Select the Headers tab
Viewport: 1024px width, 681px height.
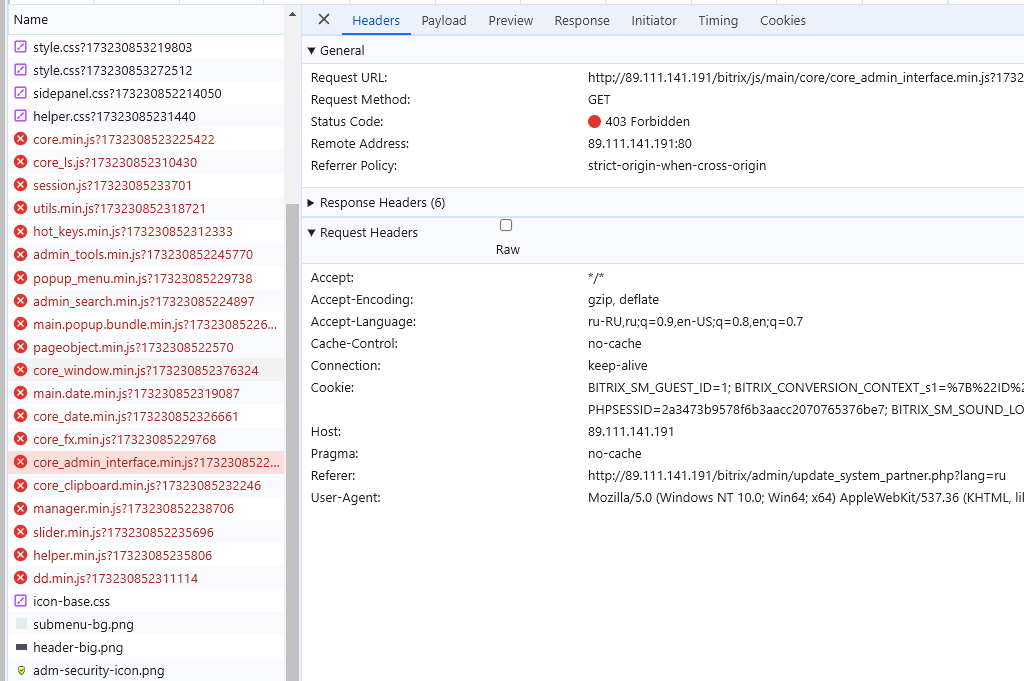coord(376,21)
